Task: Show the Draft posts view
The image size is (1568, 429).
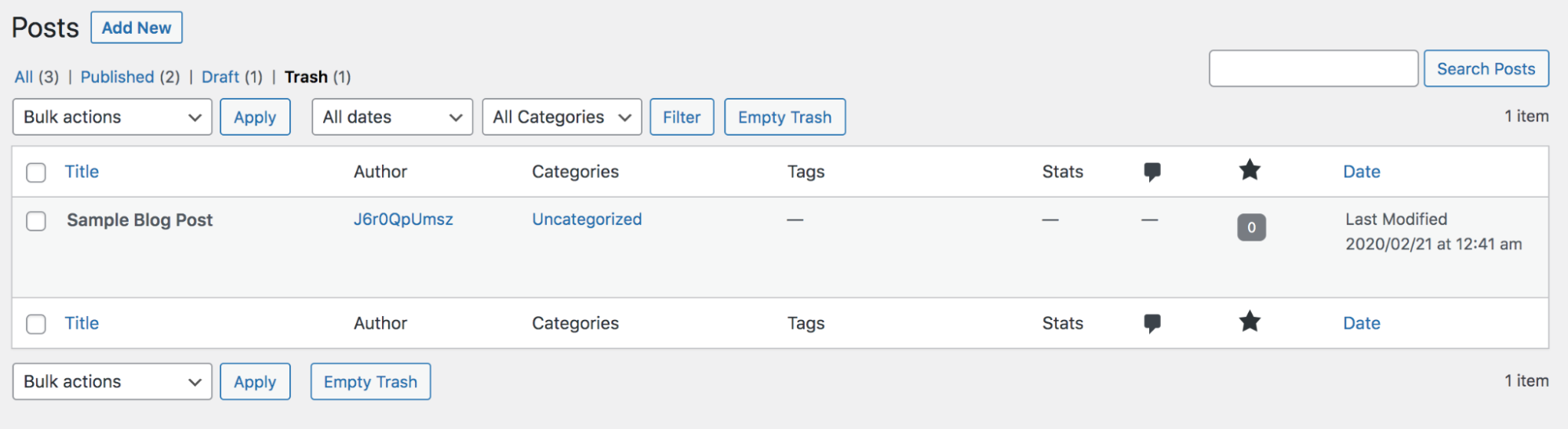Action: 220,77
